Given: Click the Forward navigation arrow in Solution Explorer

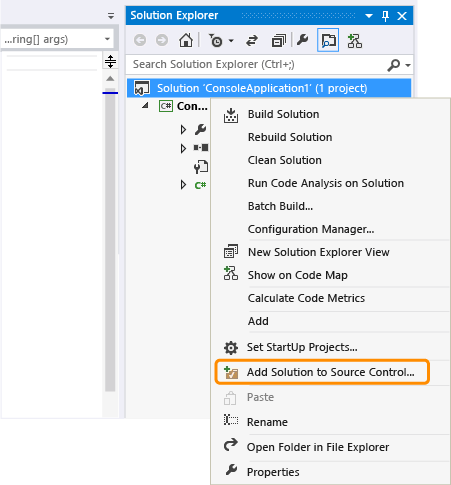Looking at the screenshot, I should click(x=162, y=41).
